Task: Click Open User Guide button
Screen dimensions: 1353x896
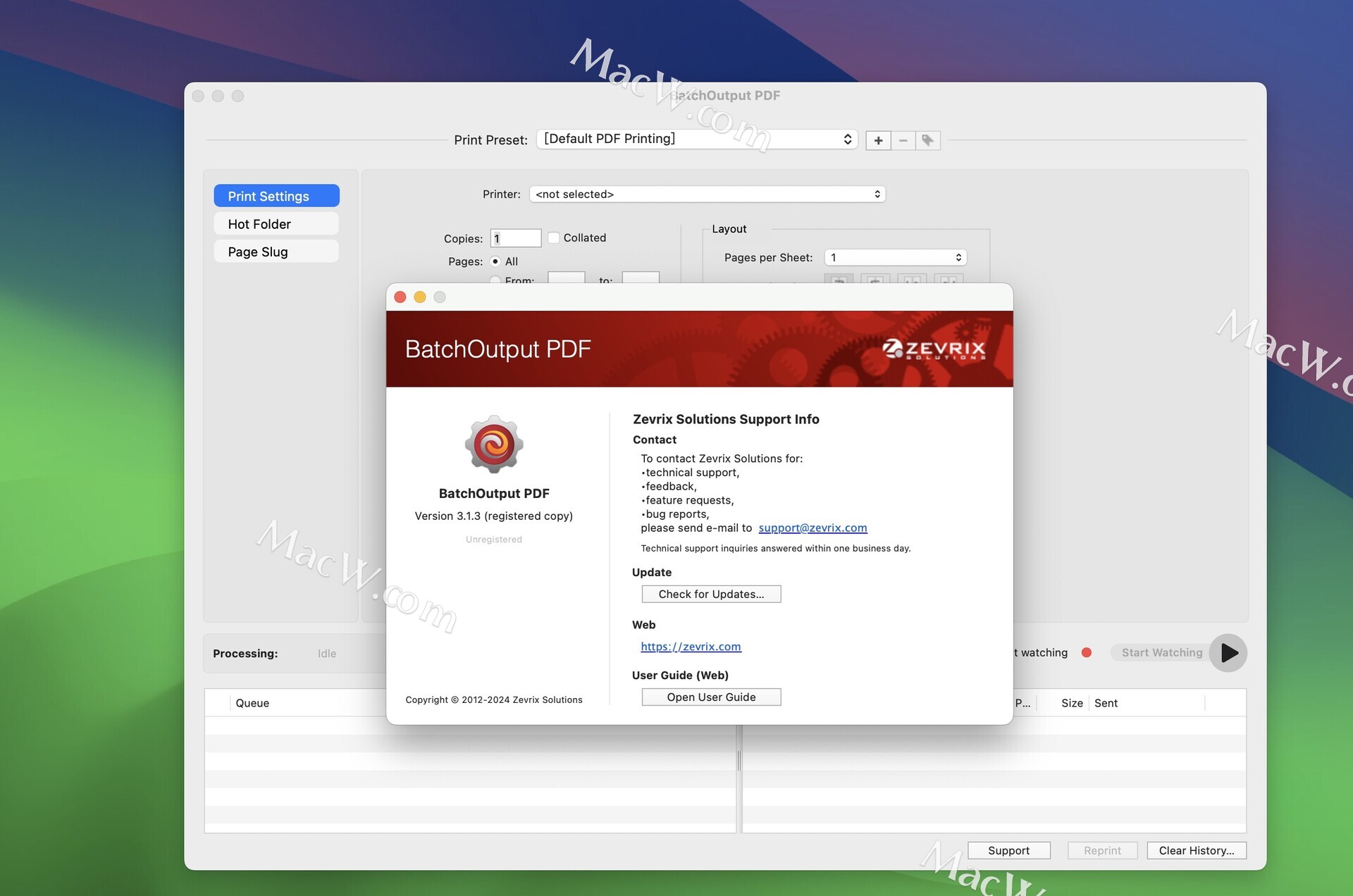Action: pos(711,697)
